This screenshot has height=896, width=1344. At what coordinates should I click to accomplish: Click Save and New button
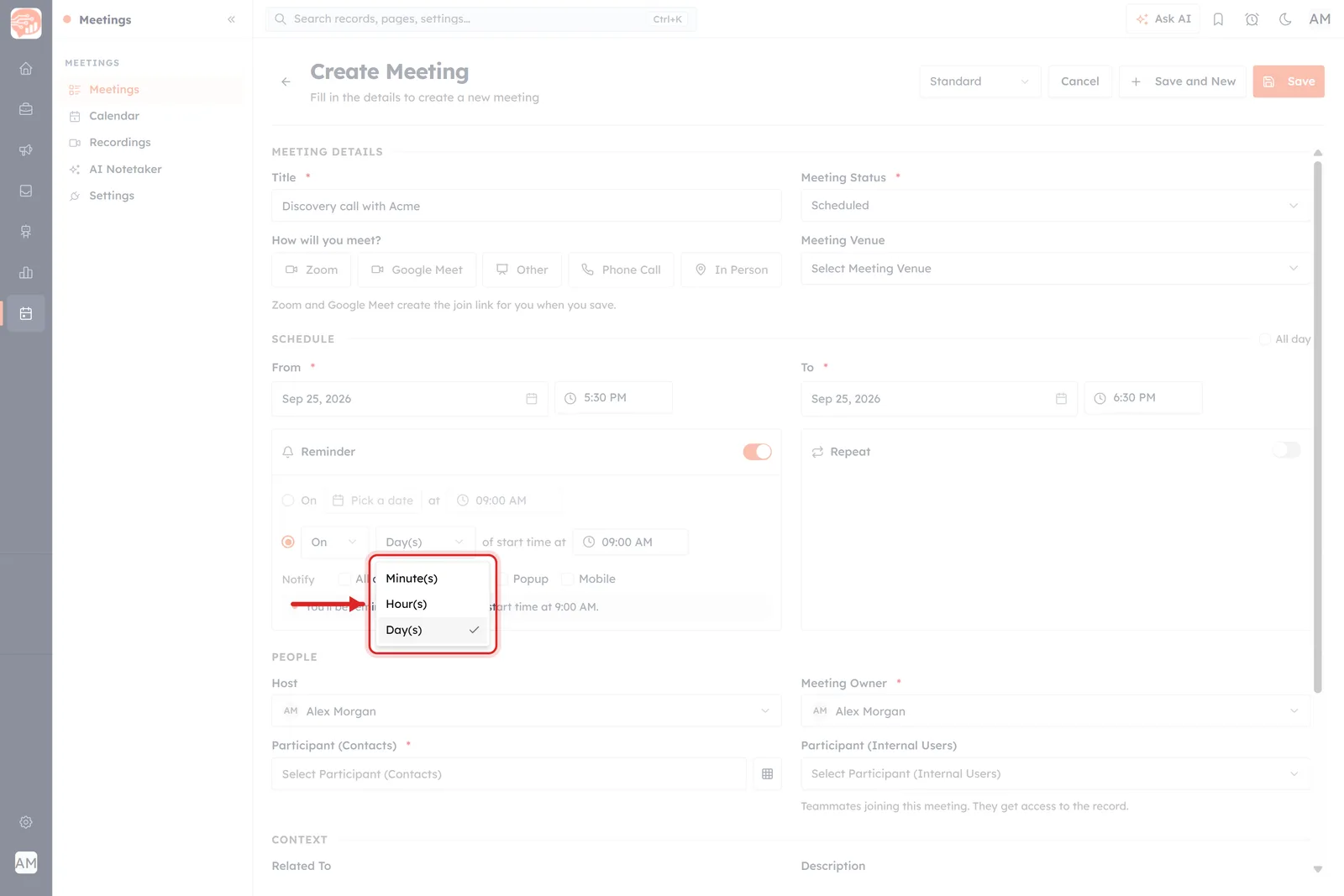[1183, 81]
